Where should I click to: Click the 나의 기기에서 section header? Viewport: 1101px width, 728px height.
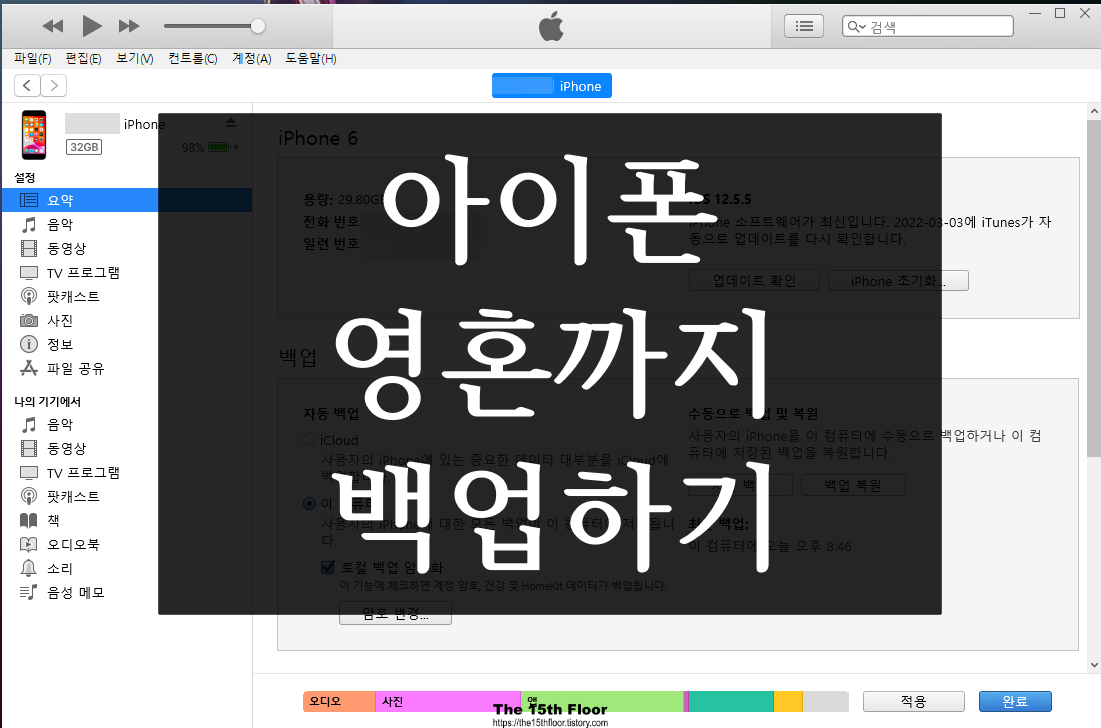click(48, 402)
